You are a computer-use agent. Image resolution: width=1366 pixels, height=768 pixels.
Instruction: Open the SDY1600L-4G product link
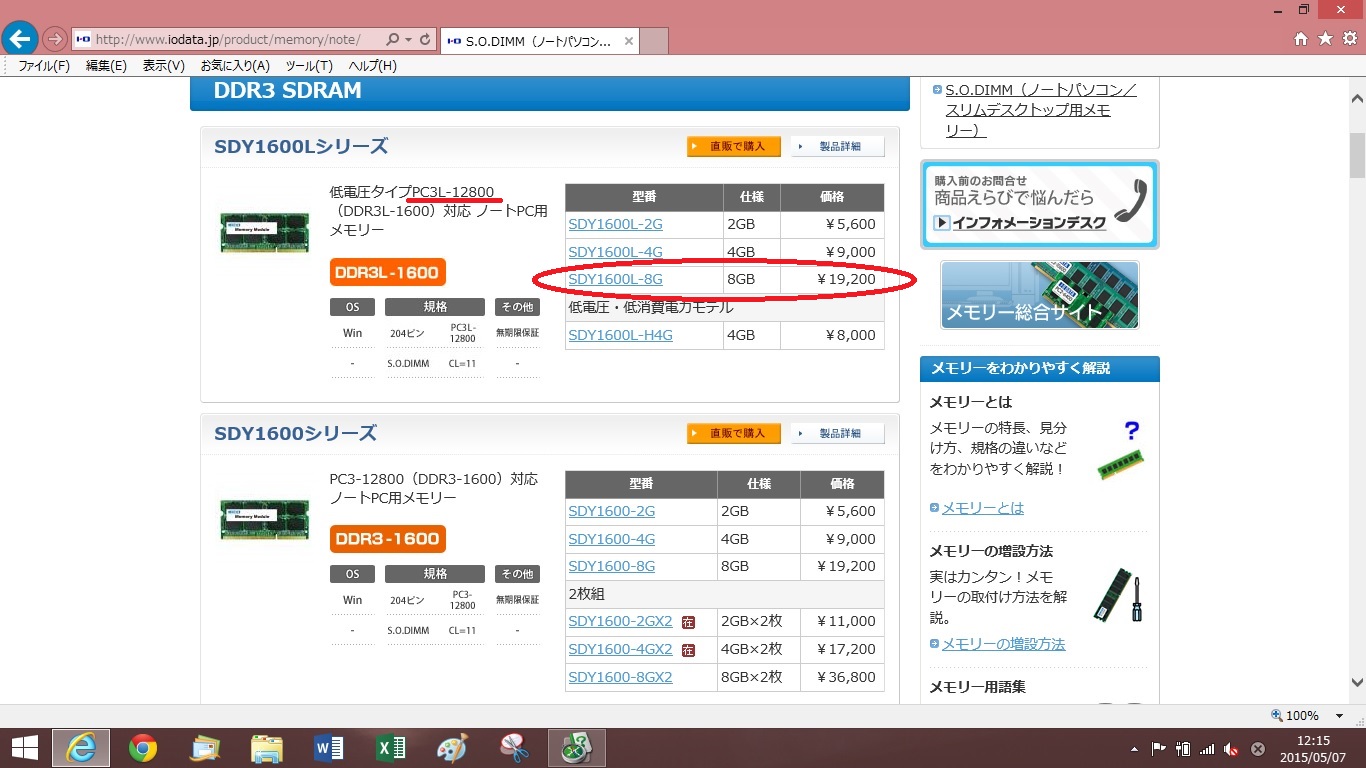[x=615, y=252]
